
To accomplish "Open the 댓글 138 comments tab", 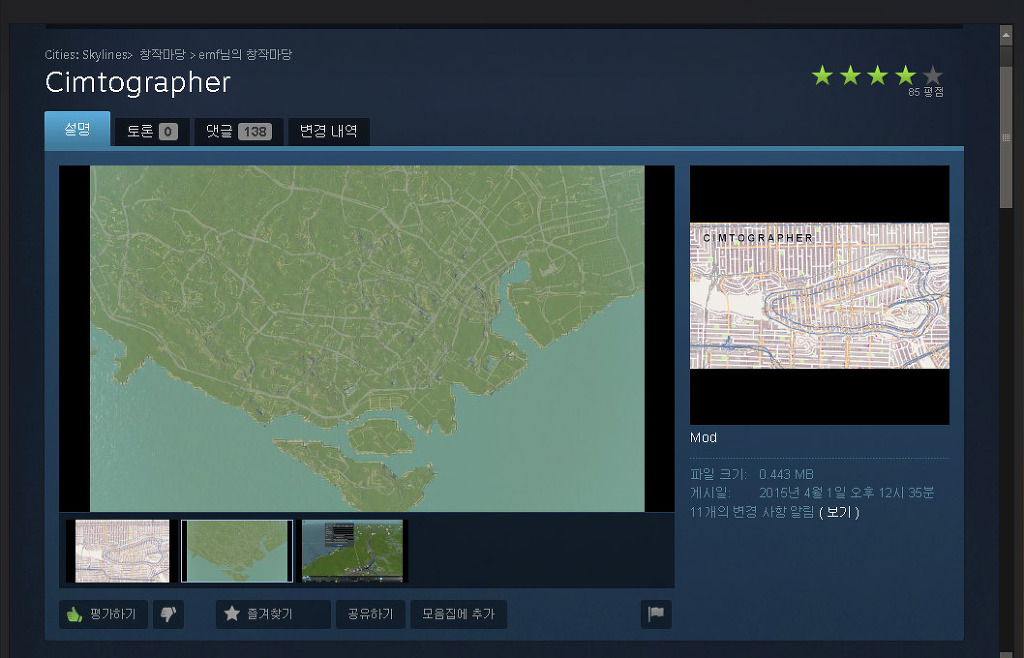I will pos(238,131).
